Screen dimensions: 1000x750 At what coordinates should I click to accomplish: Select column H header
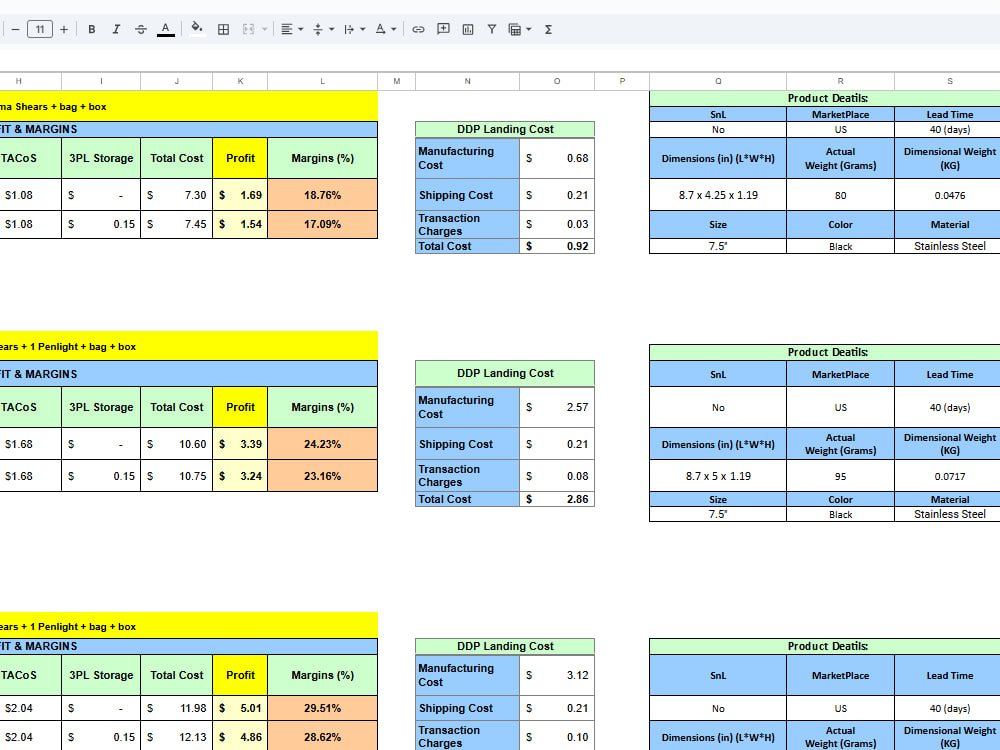pos(18,81)
